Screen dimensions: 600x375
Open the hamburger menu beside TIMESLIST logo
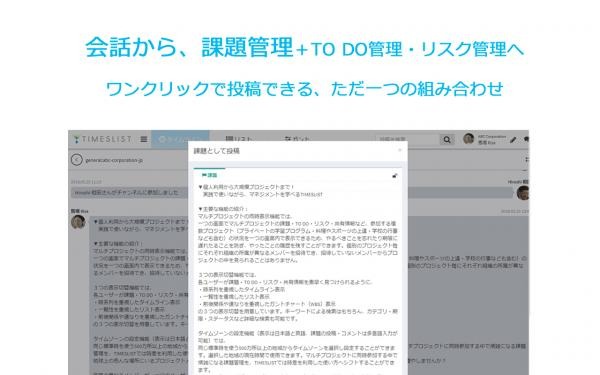144,139
